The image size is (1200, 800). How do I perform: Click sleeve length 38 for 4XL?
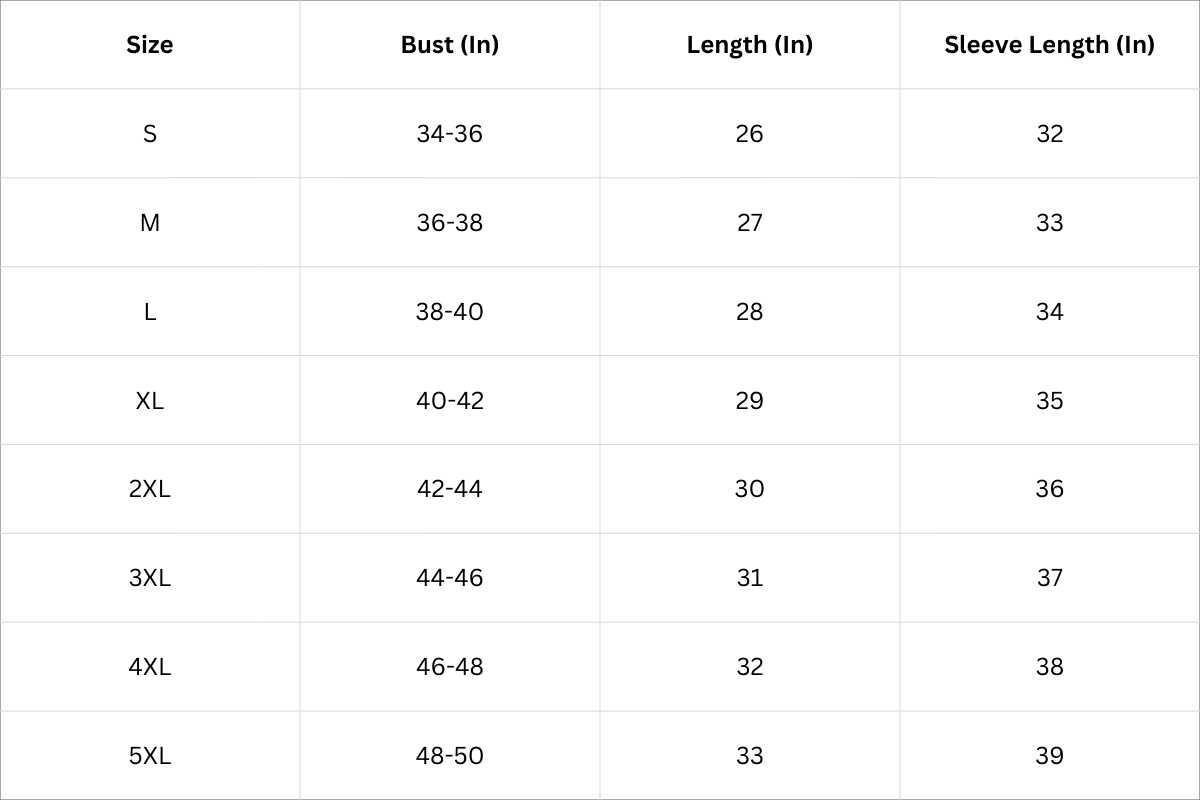coord(1049,667)
